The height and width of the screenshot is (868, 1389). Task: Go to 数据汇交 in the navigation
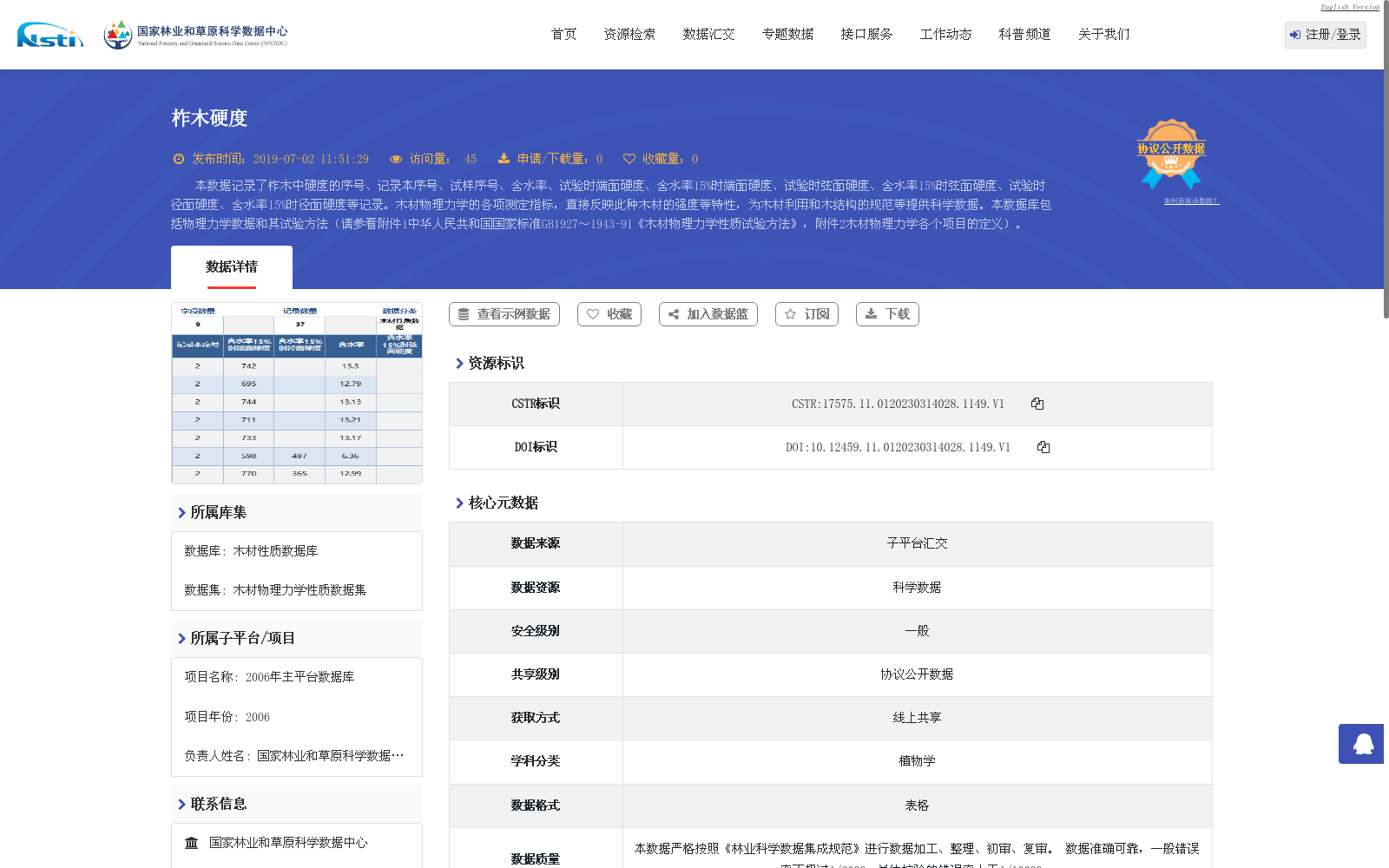[x=709, y=35]
